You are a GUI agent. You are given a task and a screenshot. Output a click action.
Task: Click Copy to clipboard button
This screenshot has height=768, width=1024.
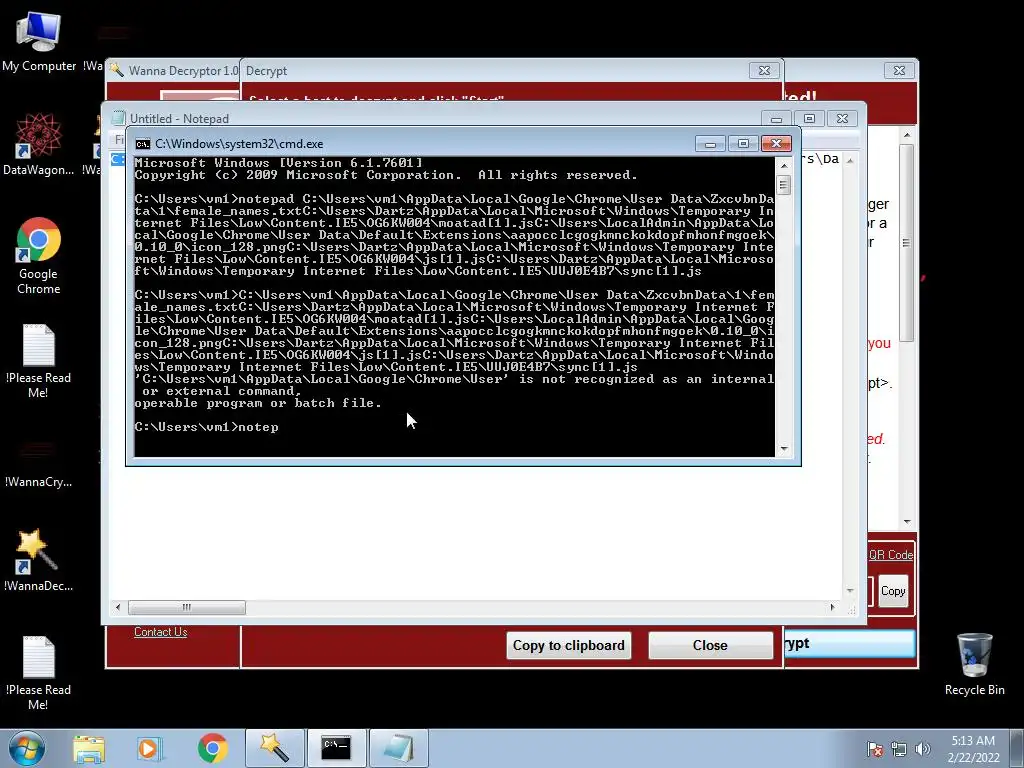pyautogui.click(x=568, y=645)
